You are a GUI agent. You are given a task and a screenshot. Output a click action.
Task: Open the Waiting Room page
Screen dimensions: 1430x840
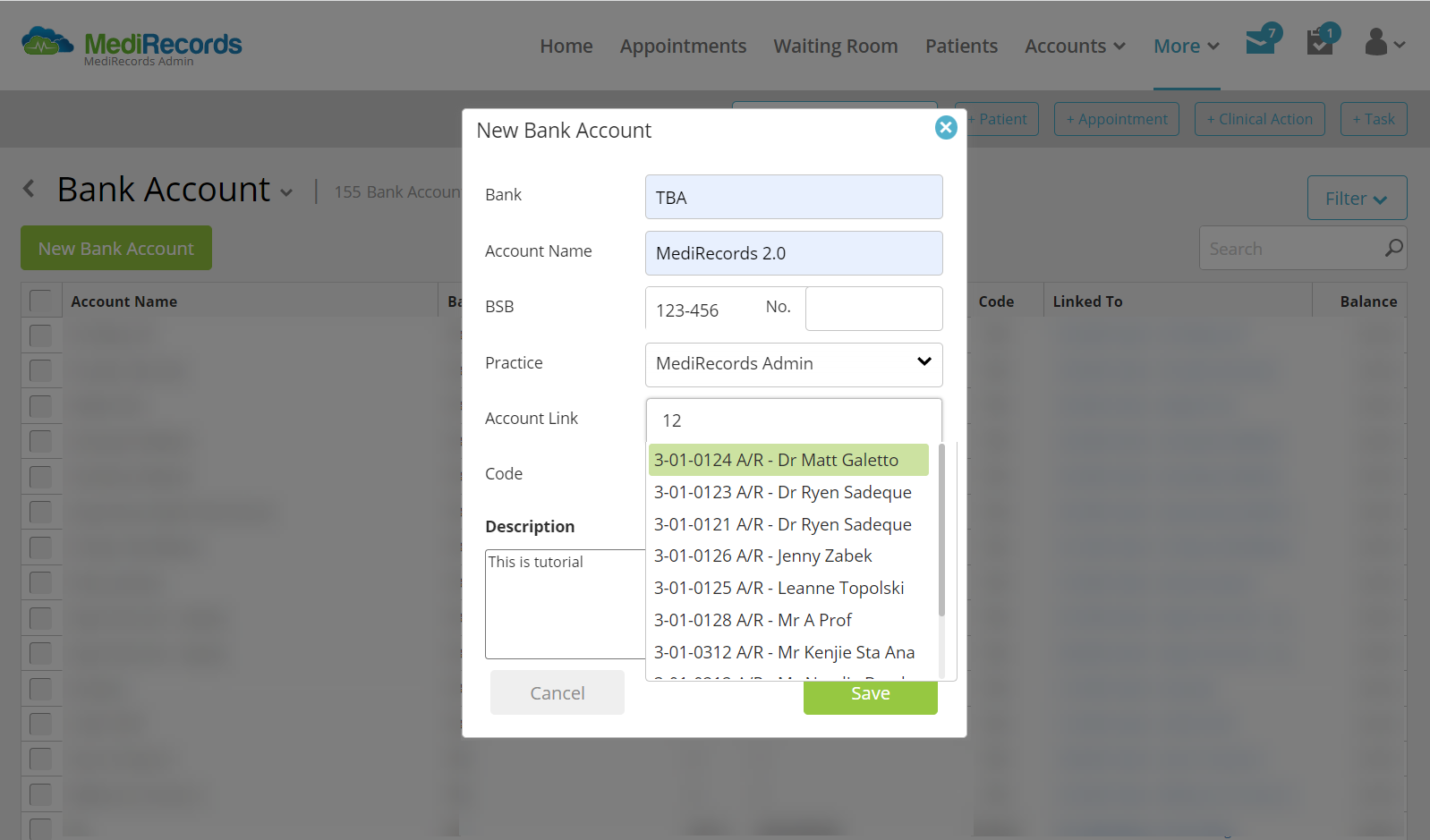[836, 46]
